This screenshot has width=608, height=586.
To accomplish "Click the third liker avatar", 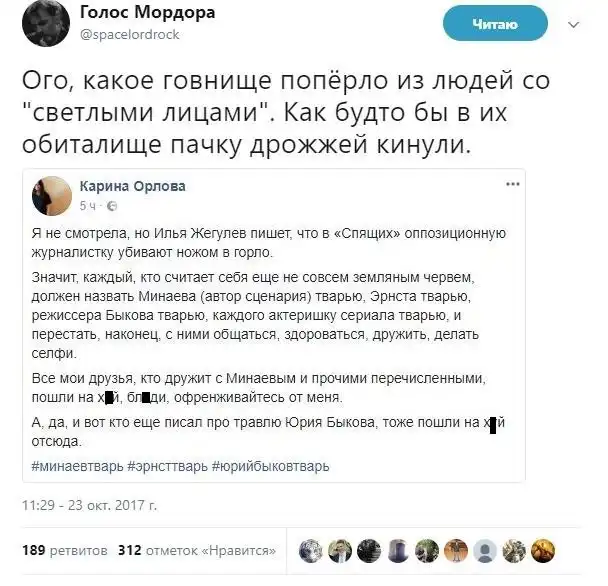I will point(369,551).
